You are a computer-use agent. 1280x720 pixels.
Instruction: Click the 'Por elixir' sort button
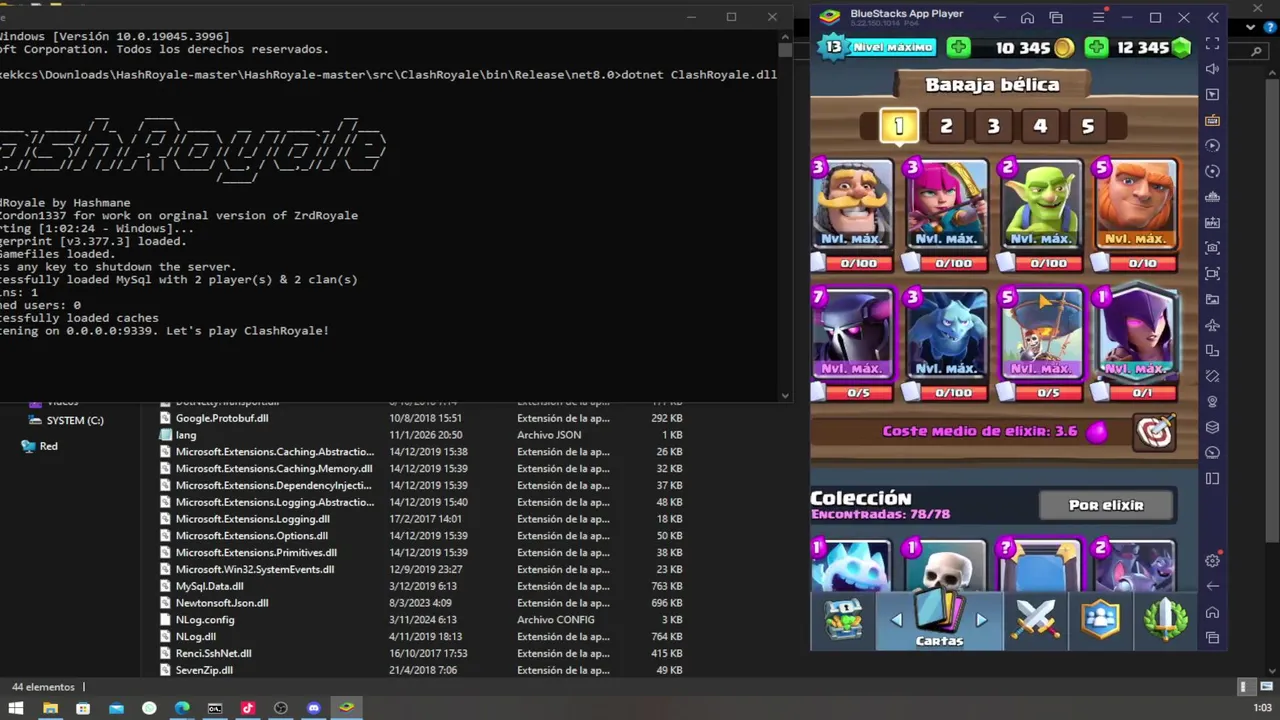point(1106,505)
